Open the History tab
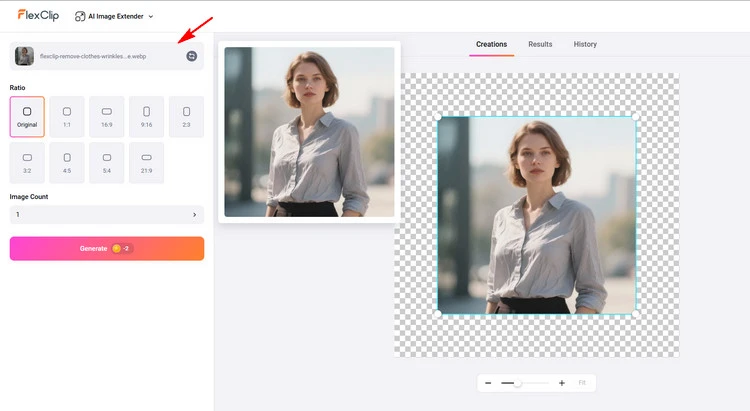 click(x=585, y=45)
